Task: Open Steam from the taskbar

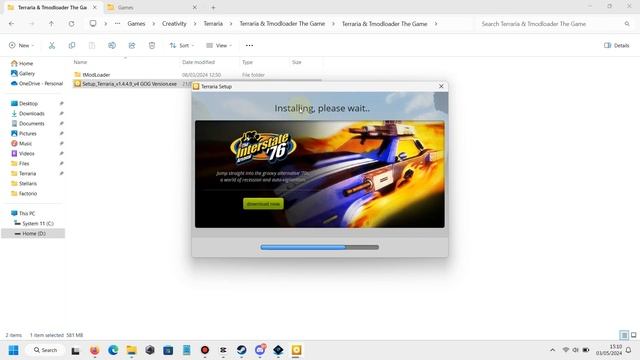Action: (x=242, y=350)
